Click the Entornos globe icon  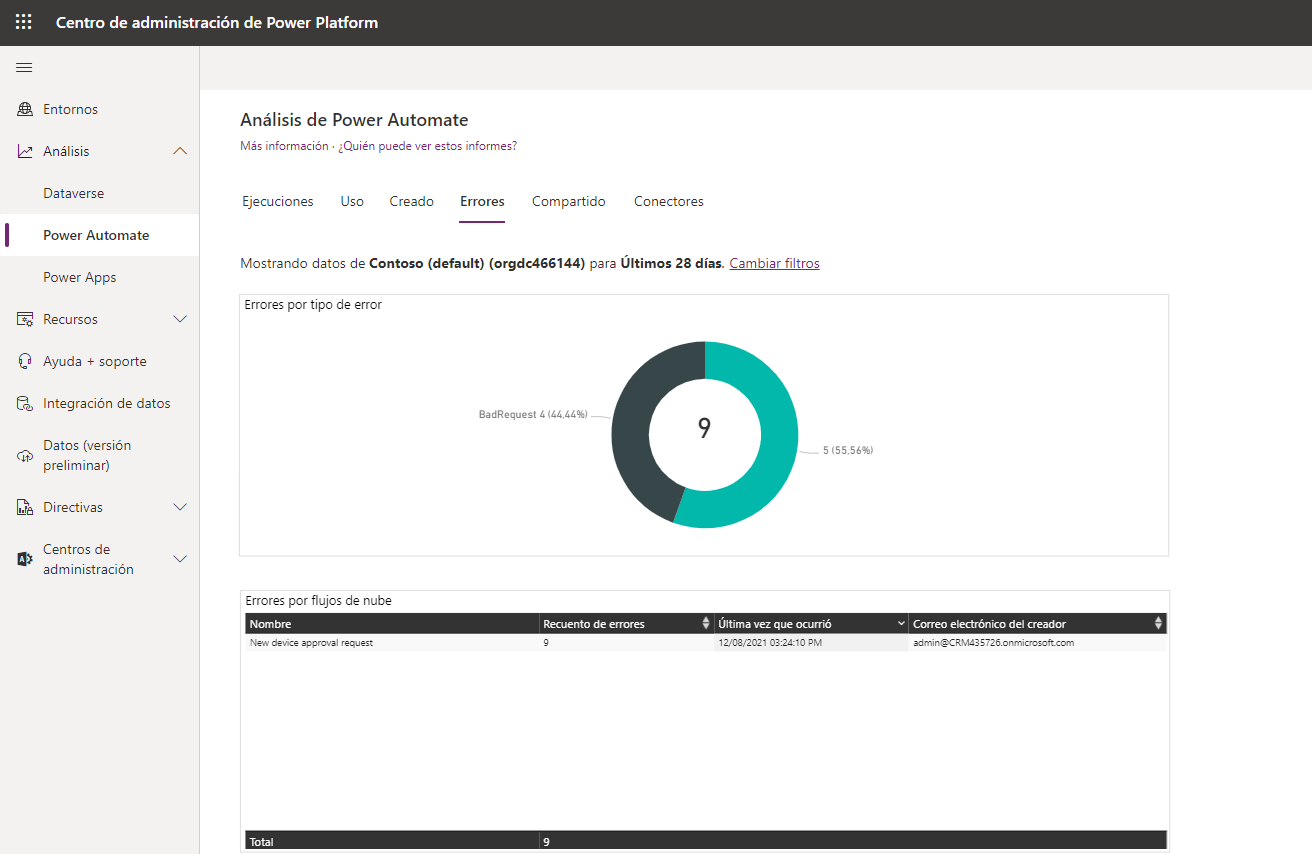coord(25,109)
